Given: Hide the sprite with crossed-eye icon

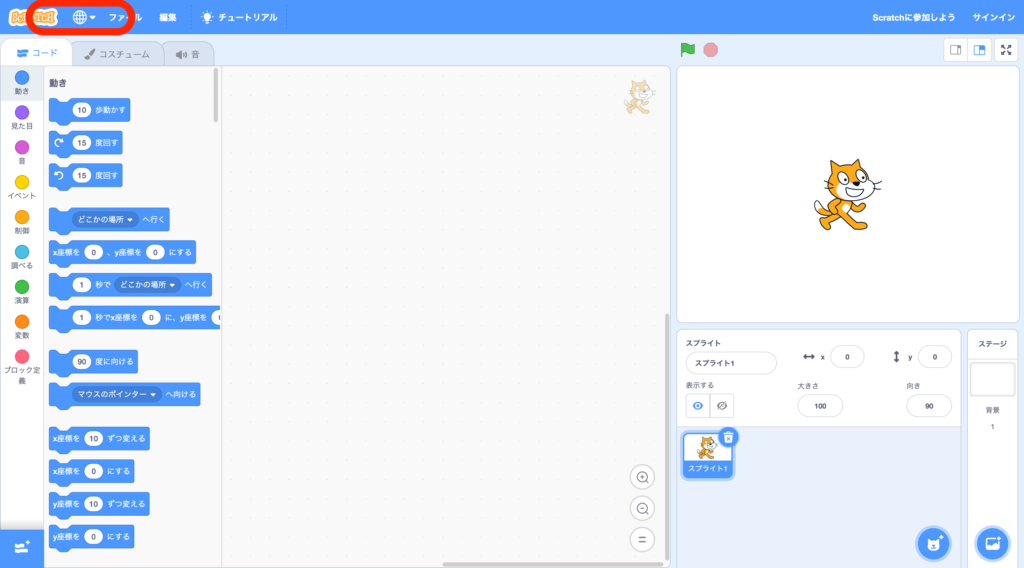Looking at the screenshot, I should point(722,405).
